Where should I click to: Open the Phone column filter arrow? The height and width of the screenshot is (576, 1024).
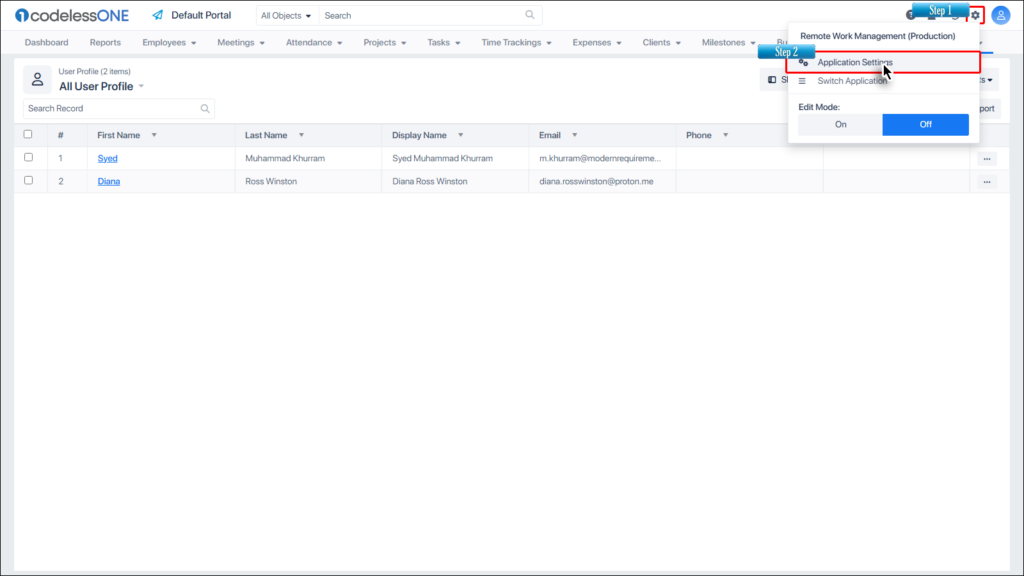click(726, 135)
